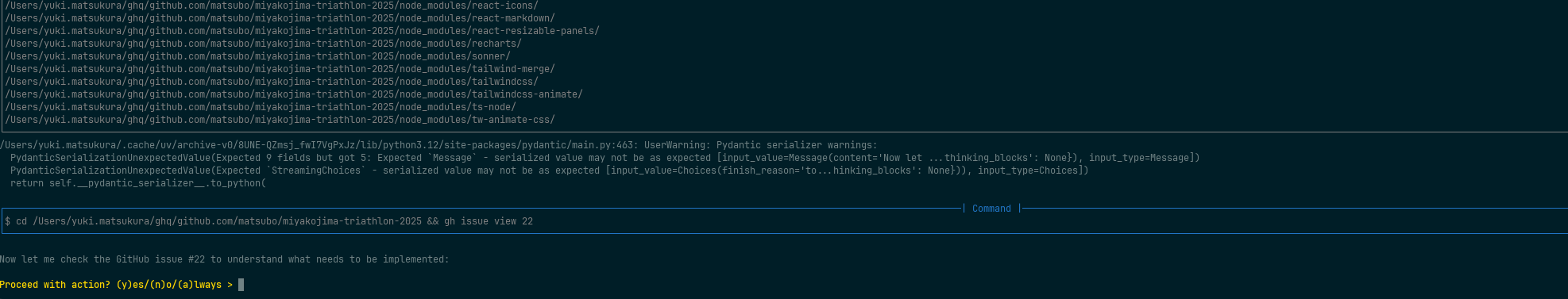Select the node_modules/ts-node/ path line
Viewport: 1568px width, 299px height.
click(x=261, y=107)
